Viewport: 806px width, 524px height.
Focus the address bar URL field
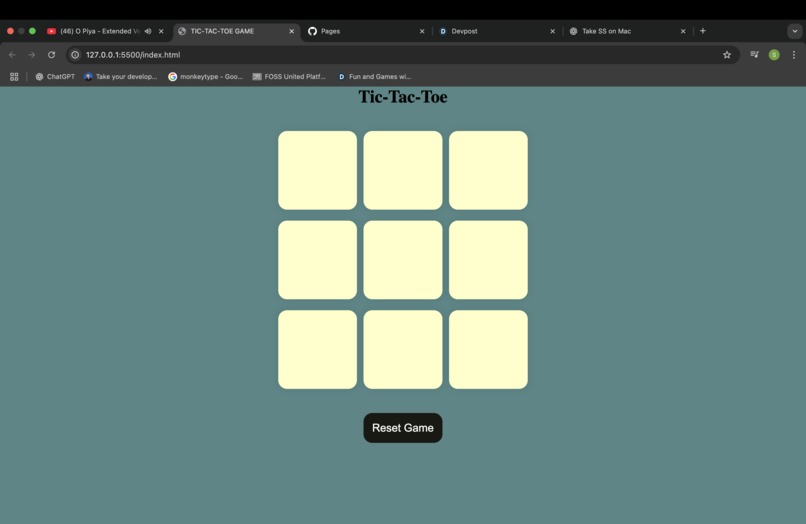pos(402,55)
